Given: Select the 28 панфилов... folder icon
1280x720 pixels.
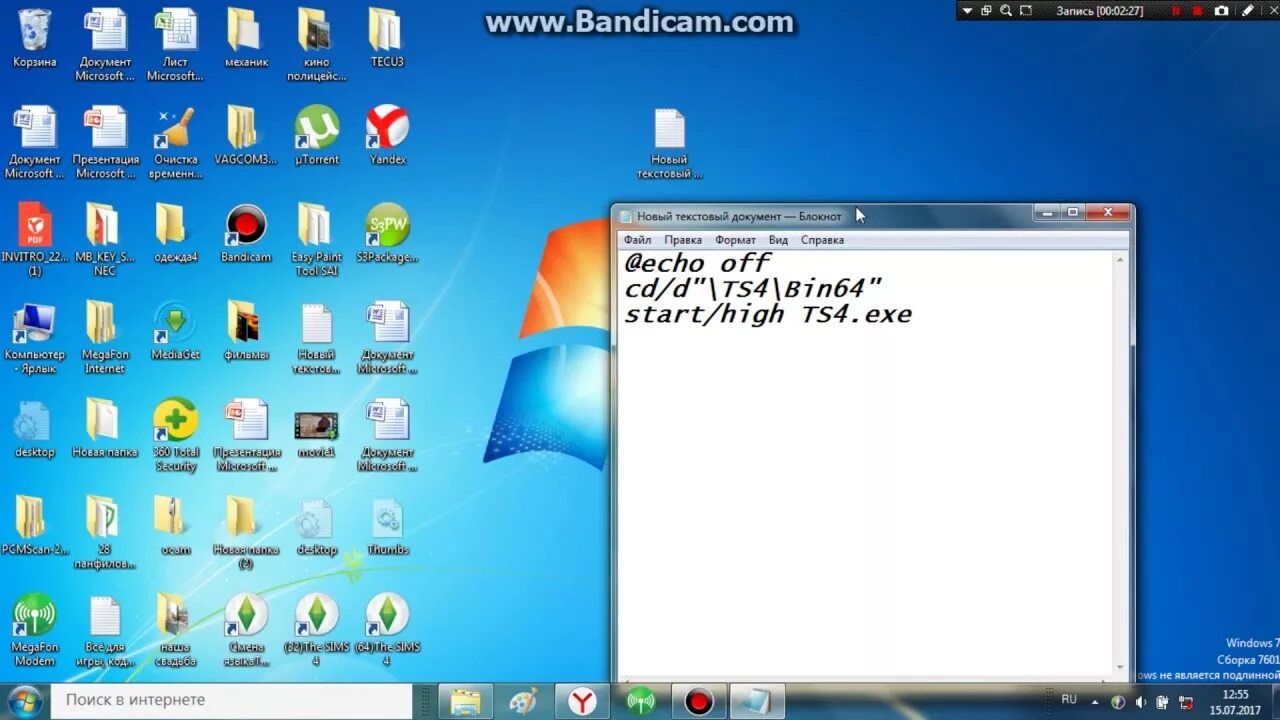Looking at the screenshot, I should (x=104, y=533).
